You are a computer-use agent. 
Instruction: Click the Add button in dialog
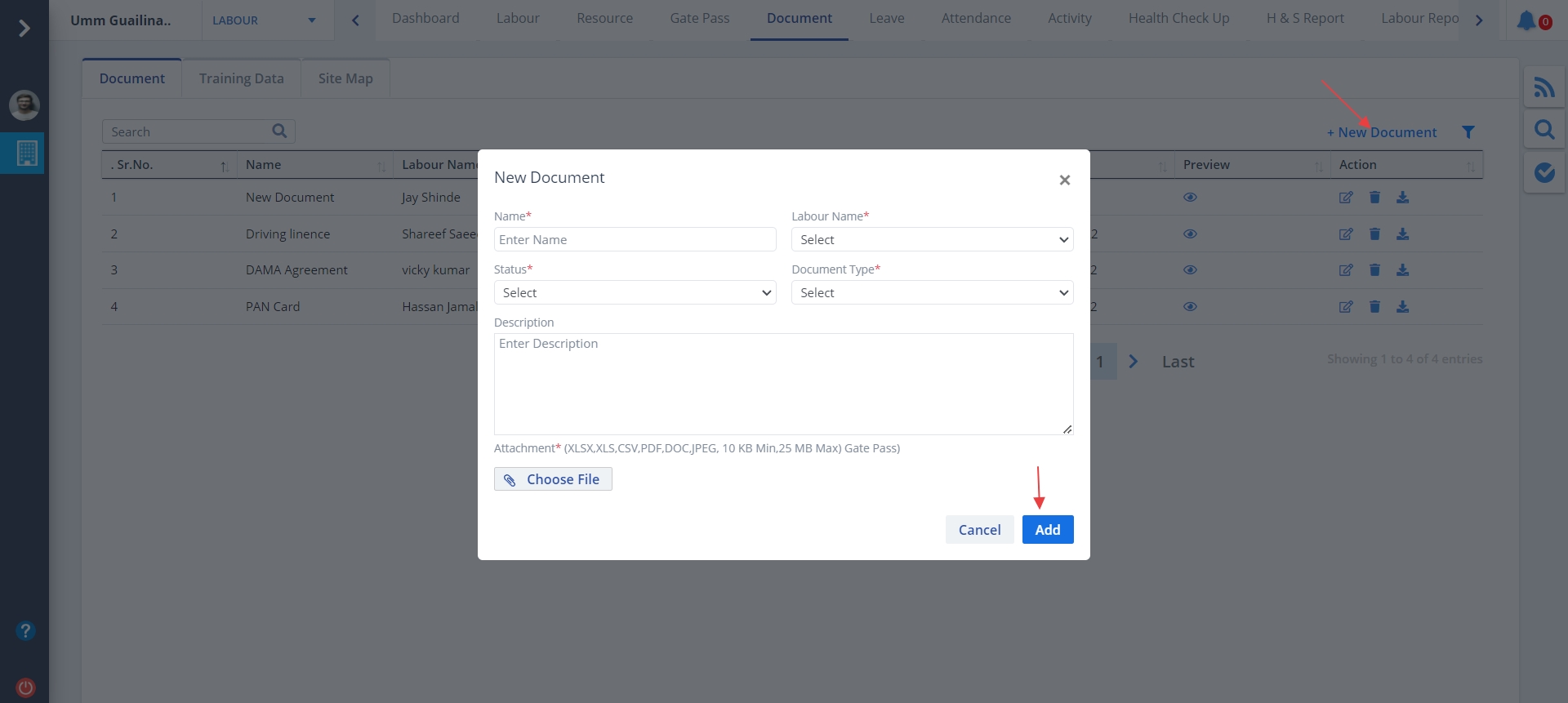1047,530
